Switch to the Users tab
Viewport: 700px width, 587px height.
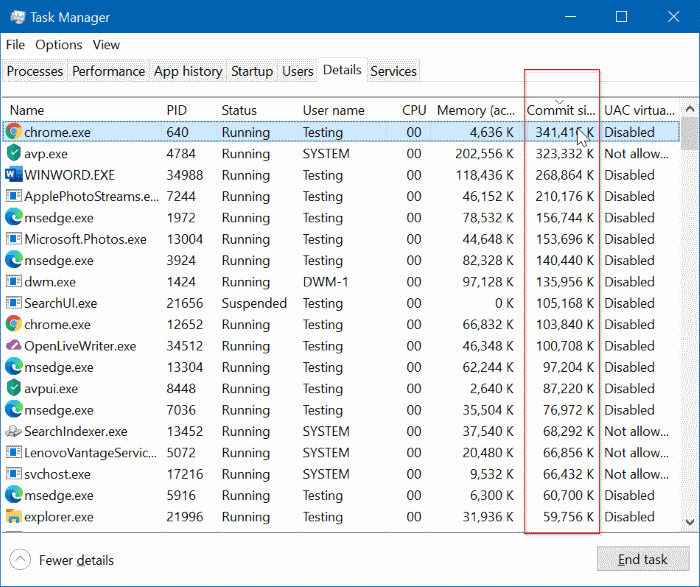click(x=298, y=71)
